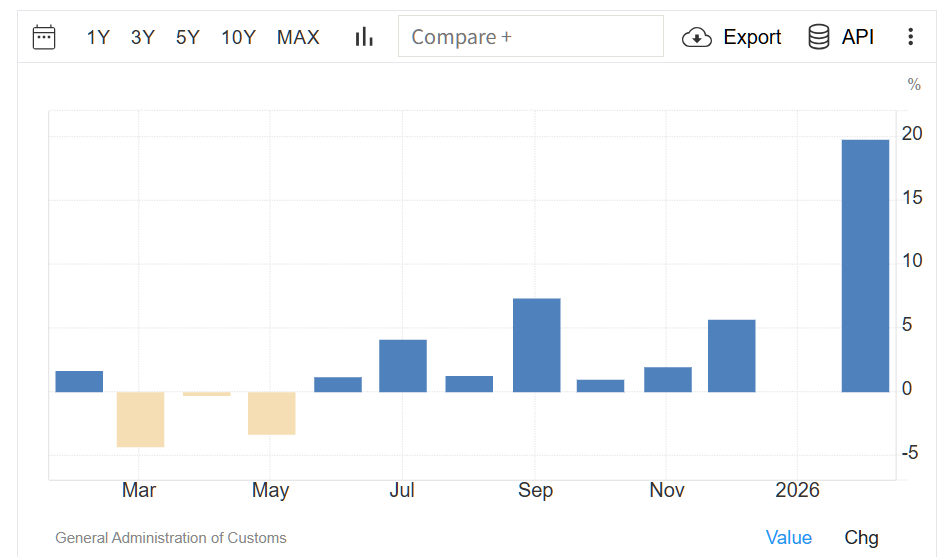Switch chart to 5Y range
The image size is (948, 557).
pyautogui.click(x=188, y=37)
